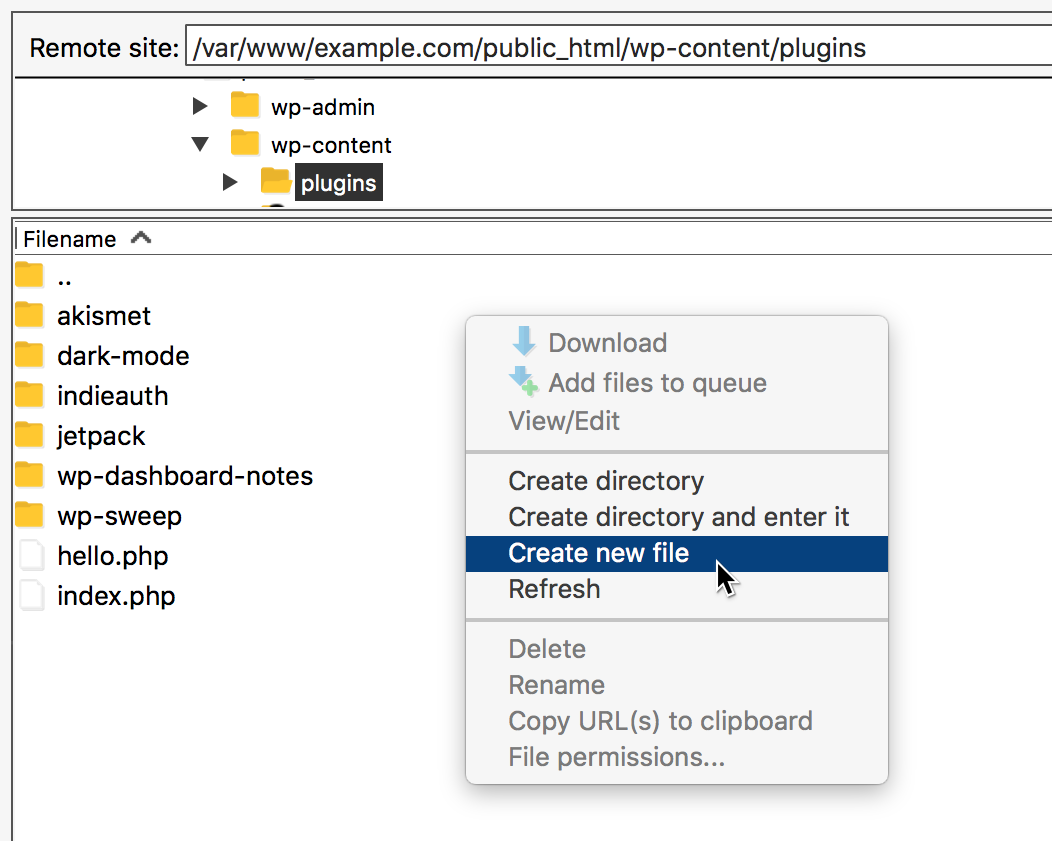
Task: Collapse the wp-content tree node
Action: click(200, 144)
